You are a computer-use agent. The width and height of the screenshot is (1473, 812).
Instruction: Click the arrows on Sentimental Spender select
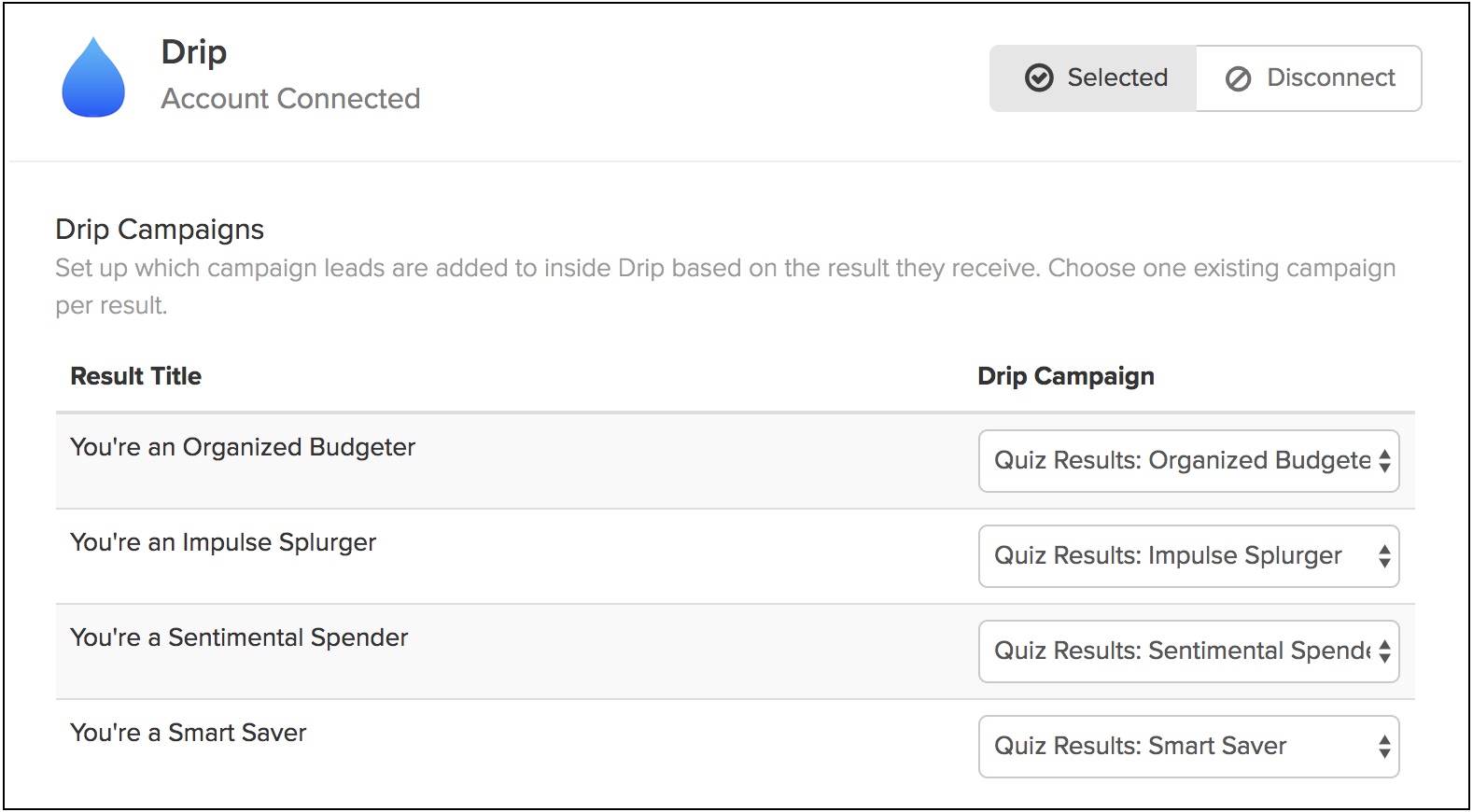[1384, 651]
